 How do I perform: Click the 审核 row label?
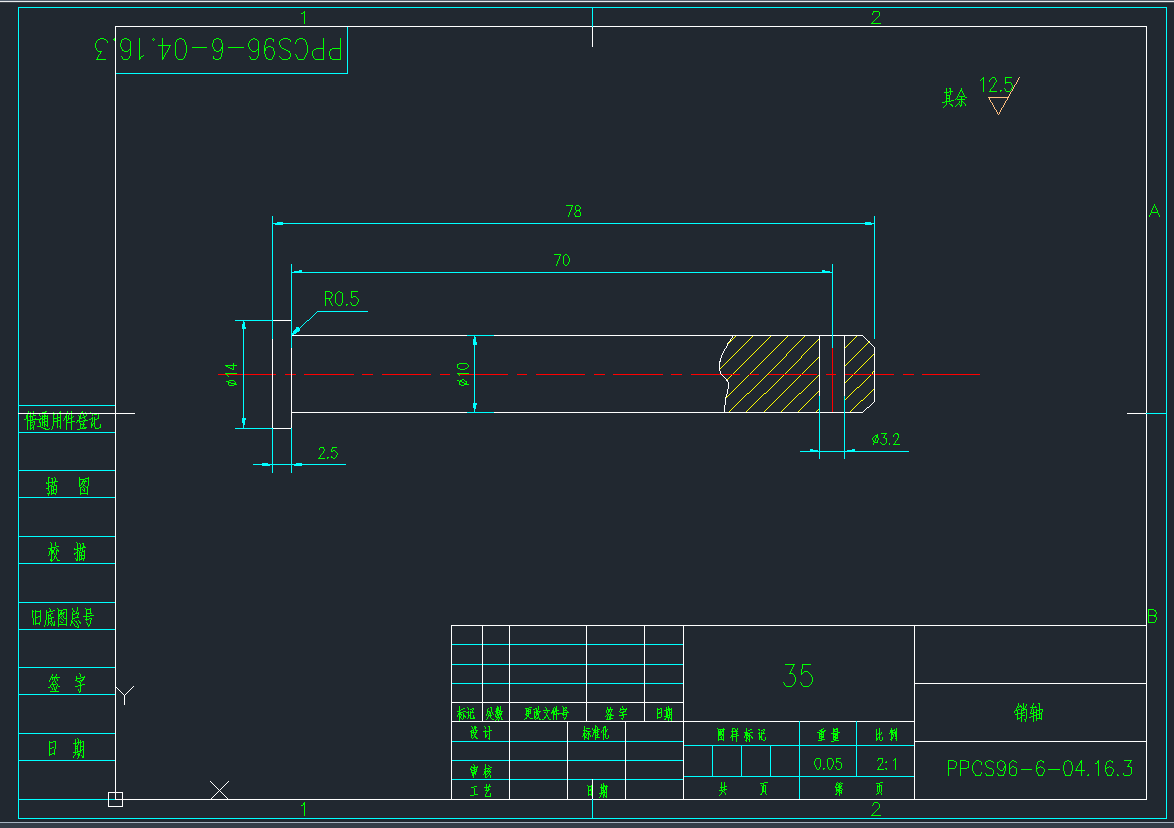481,771
